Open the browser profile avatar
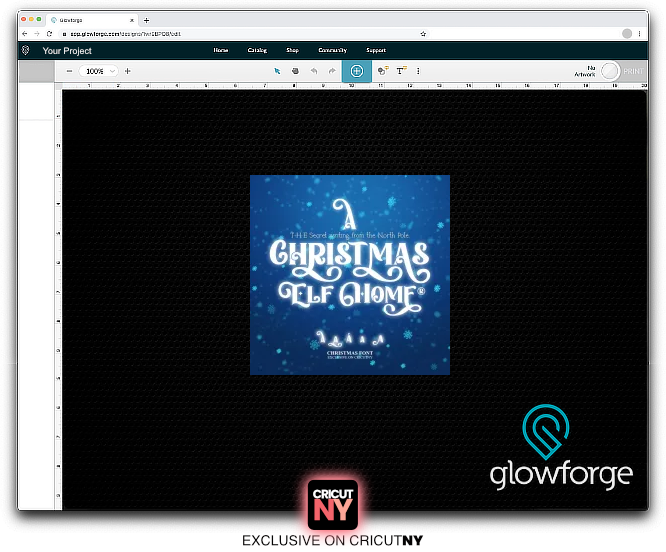Viewport: 666px width, 552px height. pos(627,34)
